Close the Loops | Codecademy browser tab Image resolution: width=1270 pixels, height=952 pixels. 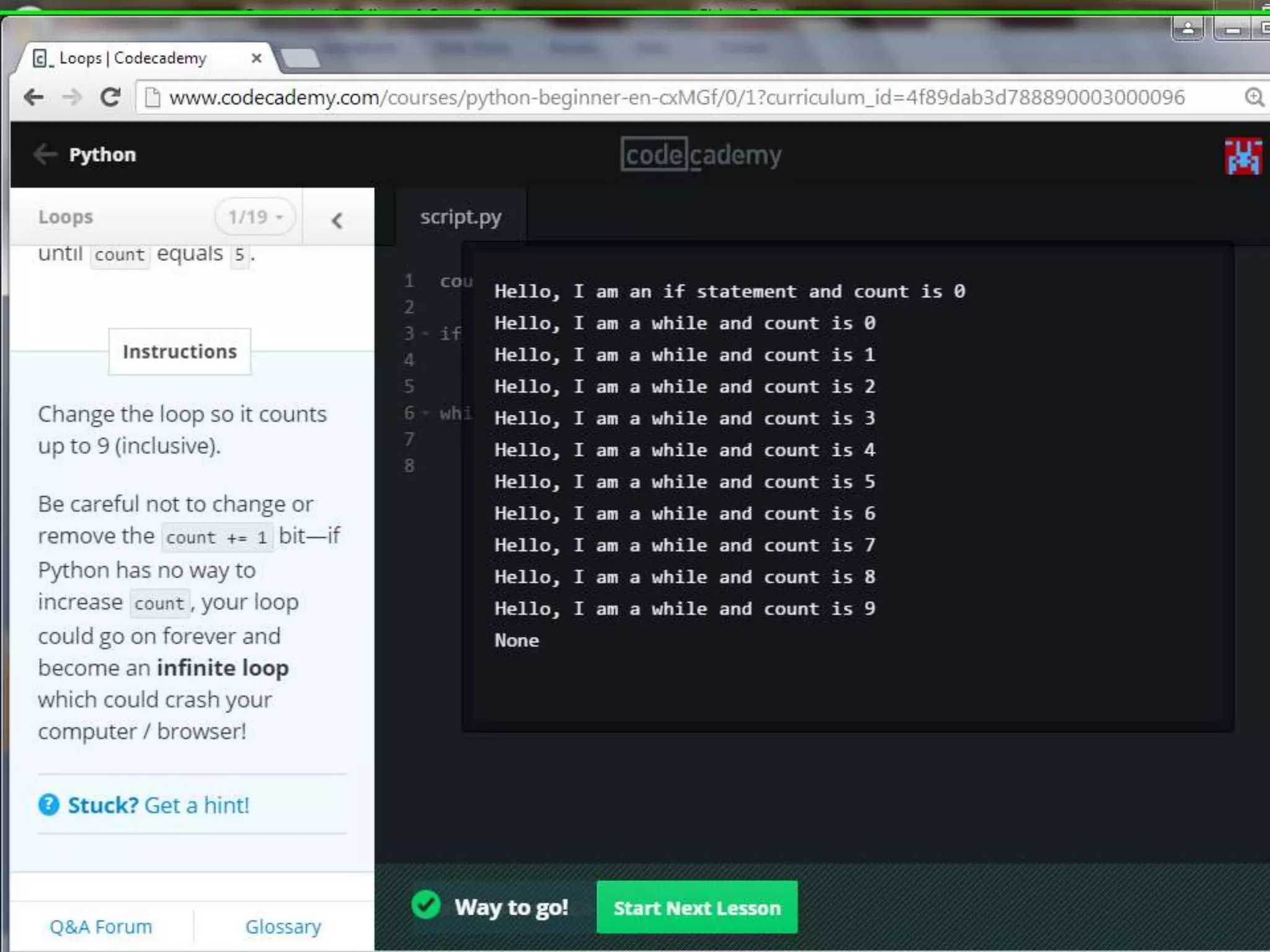pyautogui.click(x=256, y=58)
